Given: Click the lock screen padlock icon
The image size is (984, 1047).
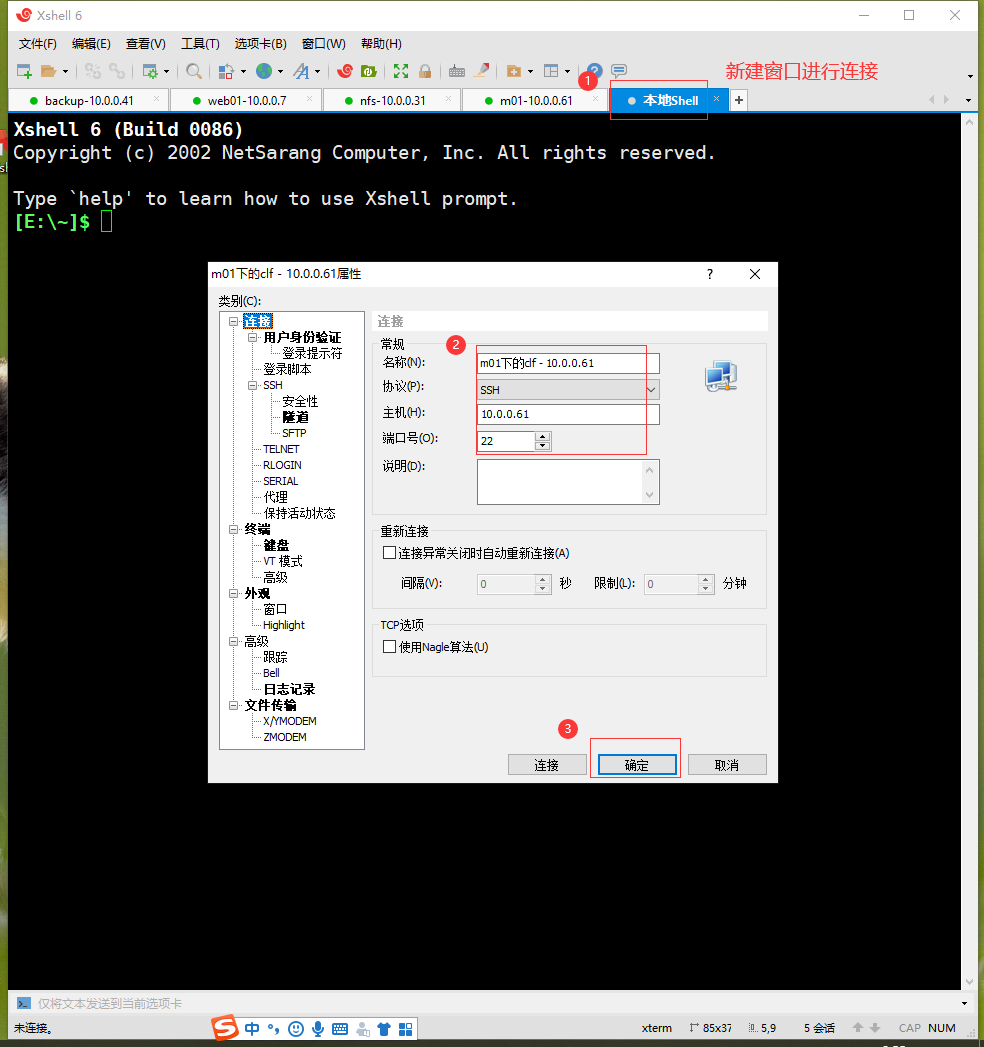Looking at the screenshot, I should pos(425,71).
